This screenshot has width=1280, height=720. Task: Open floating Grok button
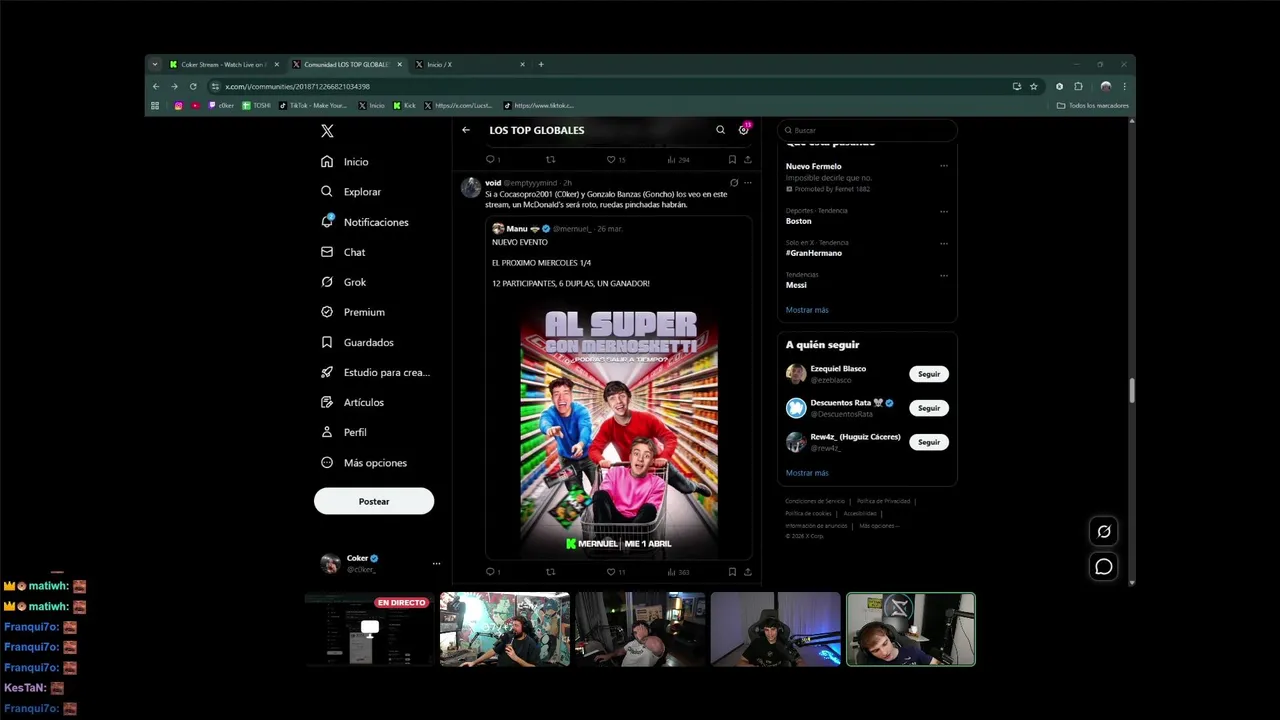coord(1104,532)
